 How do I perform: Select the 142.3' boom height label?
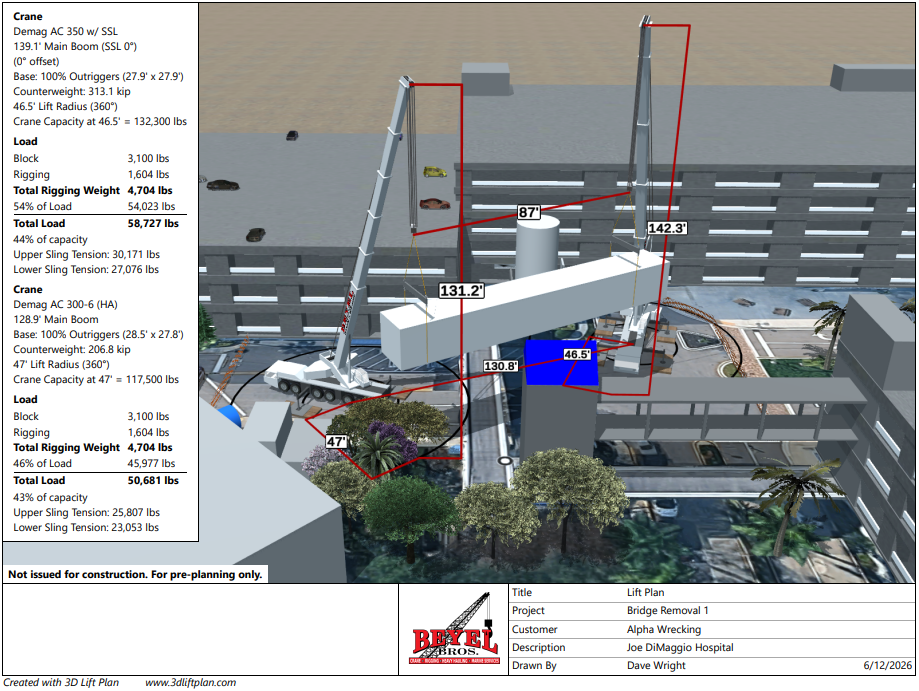tap(667, 228)
